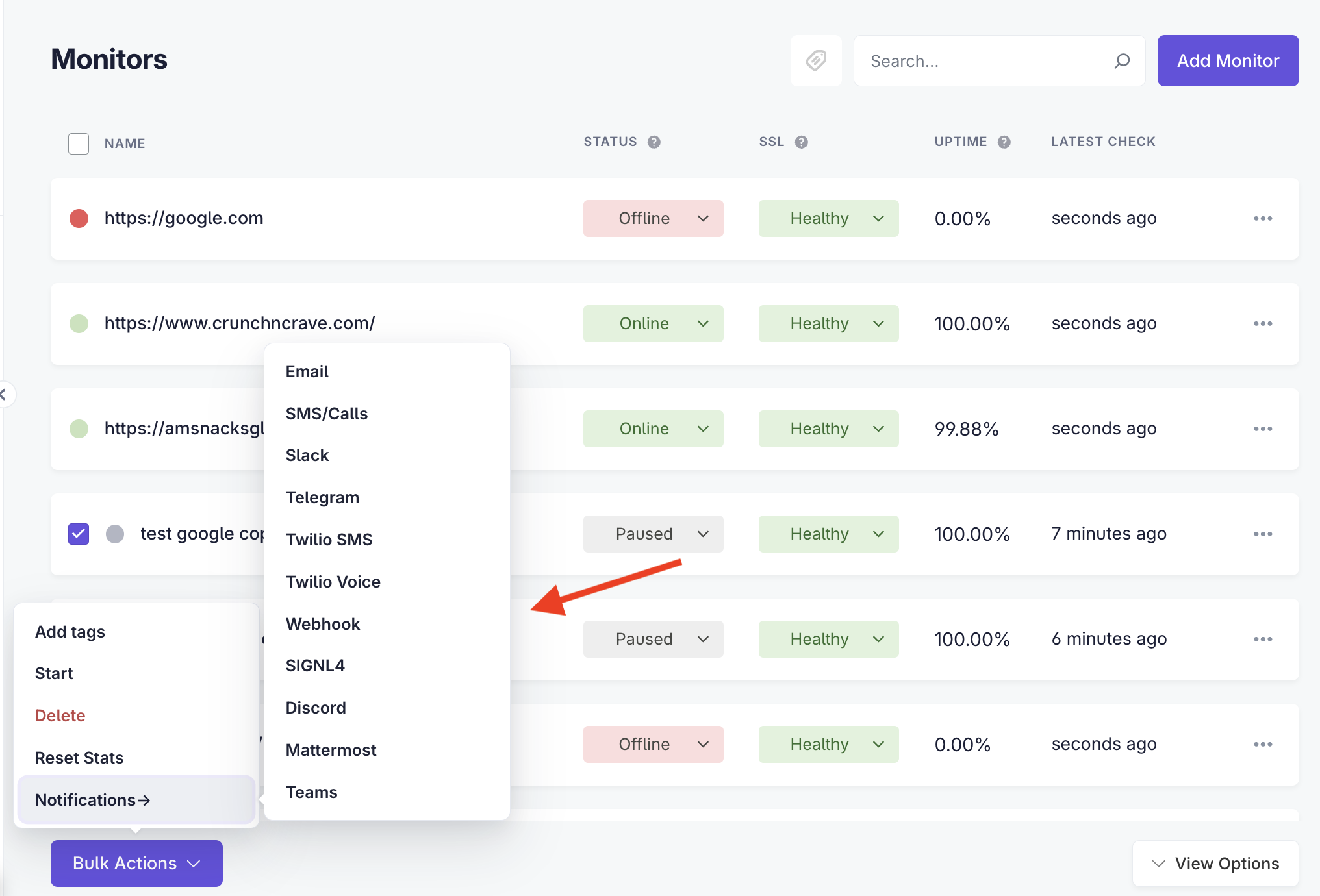The image size is (1320, 896).
Task: Open more options for the 99.88% uptime row
Action: coord(1263,429)
